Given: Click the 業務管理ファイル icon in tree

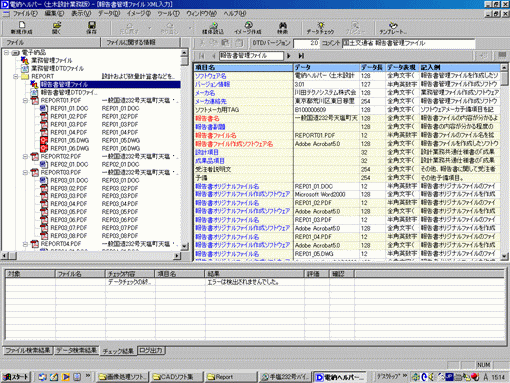Looking at the screenshot, I should coord(25,60).
